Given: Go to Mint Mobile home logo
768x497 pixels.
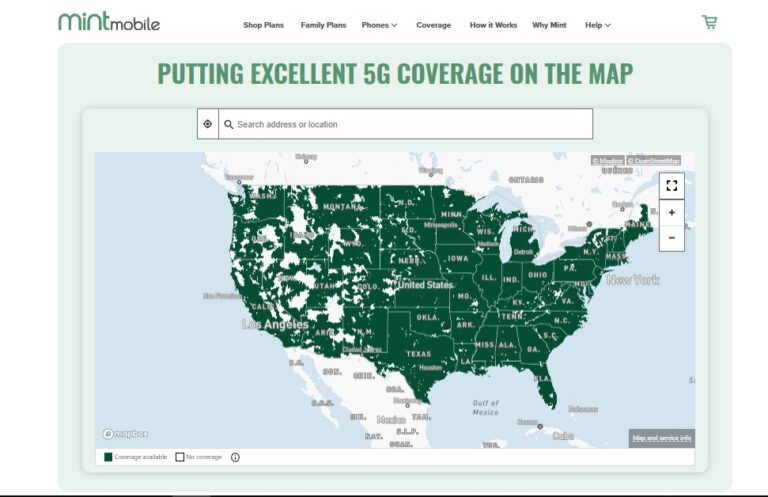Looking at the screenshot, I should click(x=109, y=22).
